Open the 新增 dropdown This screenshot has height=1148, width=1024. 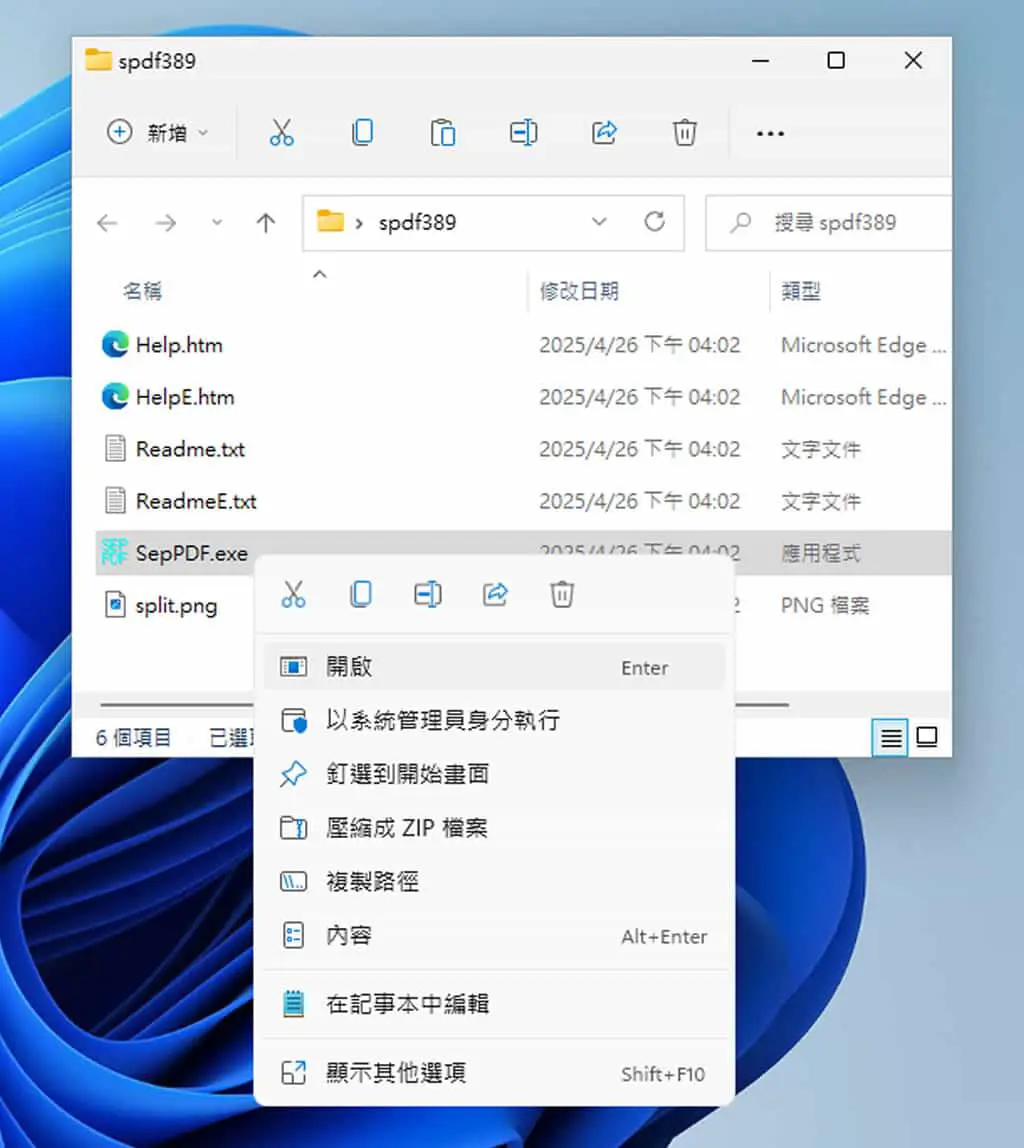tap(158, 133)
